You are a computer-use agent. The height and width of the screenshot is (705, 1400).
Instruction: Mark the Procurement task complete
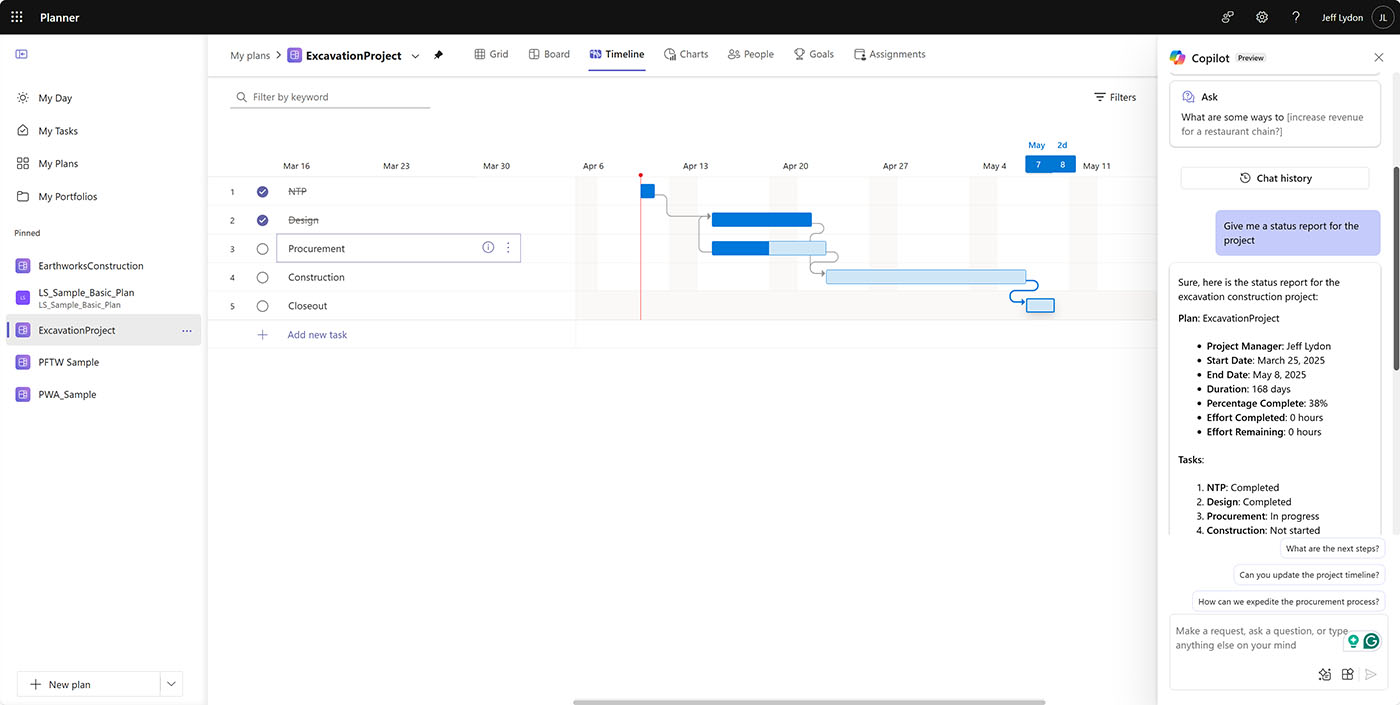click(x=262, y=248)
